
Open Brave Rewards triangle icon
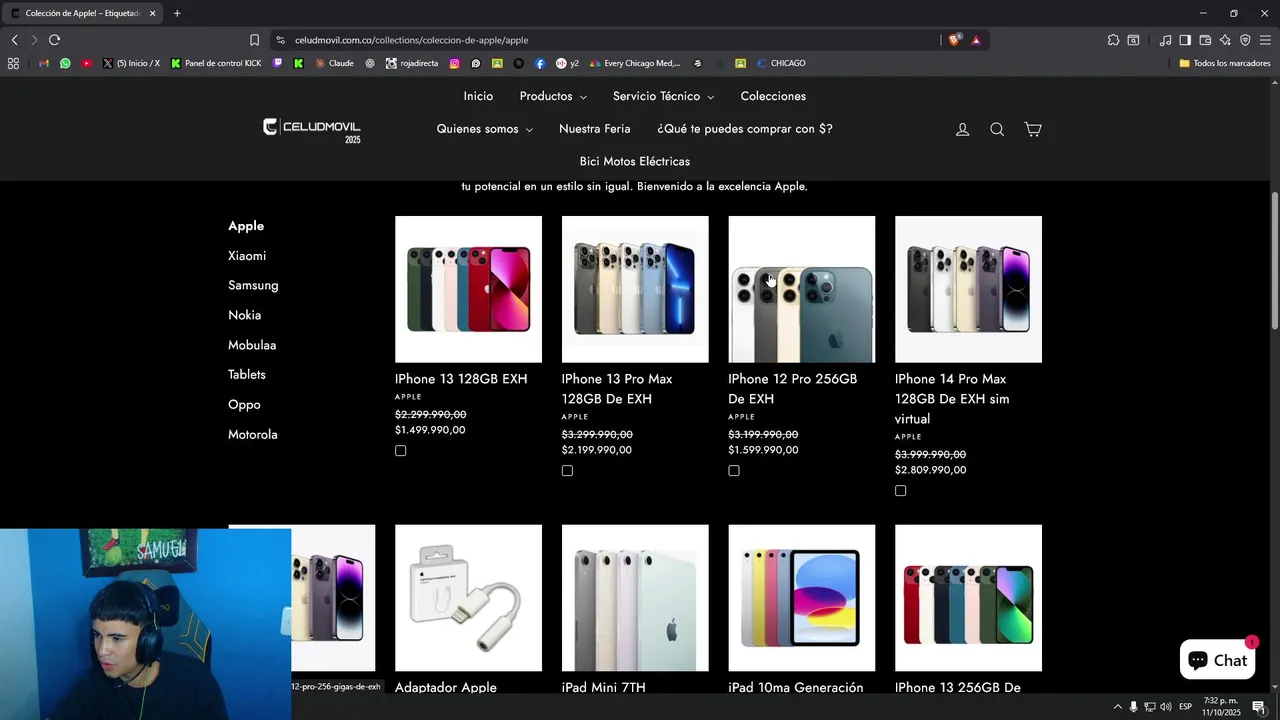point(976,40)
